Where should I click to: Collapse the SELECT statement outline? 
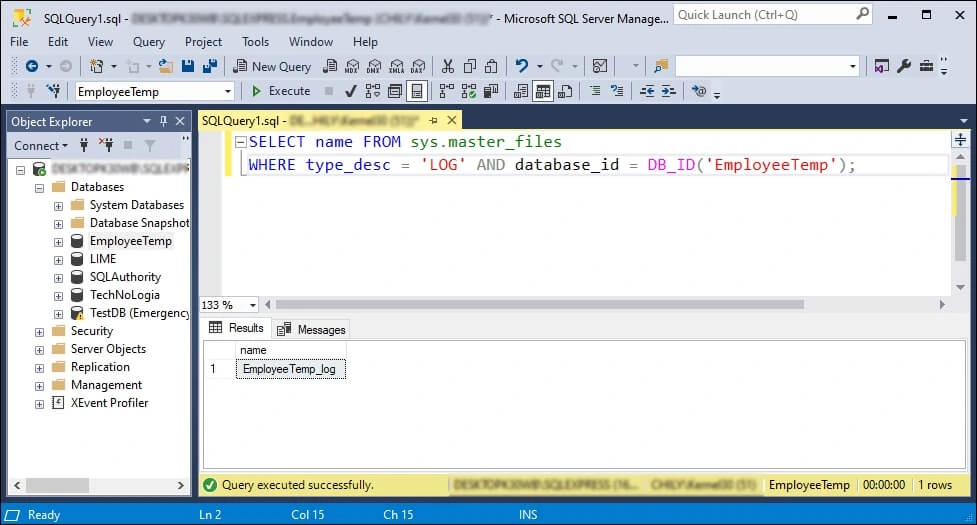tap(241, 142)
